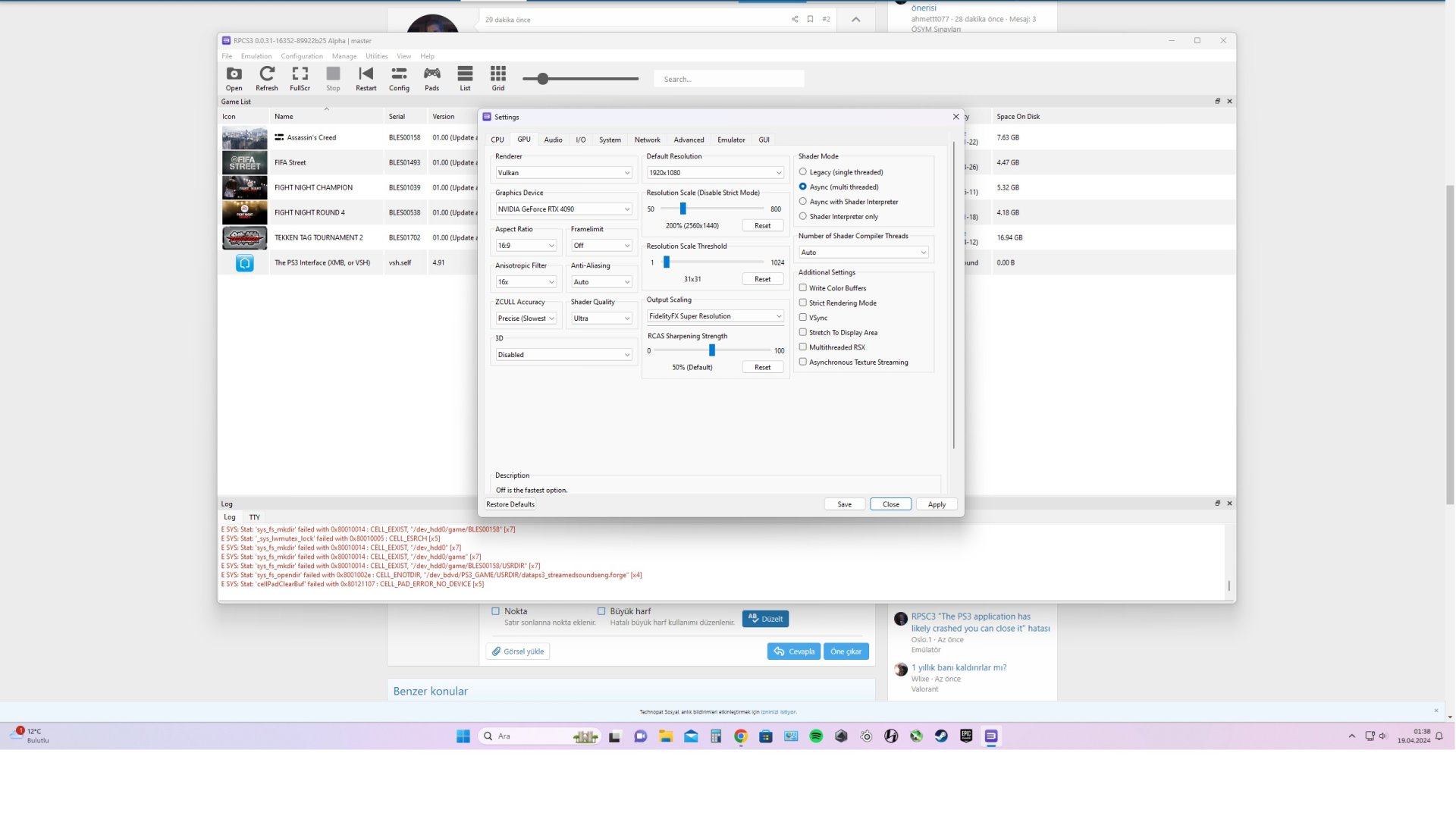The width and height of the screenshot is (1456, 819).
Task: Click the Apply button
Action: pyautogui.click(x=937, y=504)
